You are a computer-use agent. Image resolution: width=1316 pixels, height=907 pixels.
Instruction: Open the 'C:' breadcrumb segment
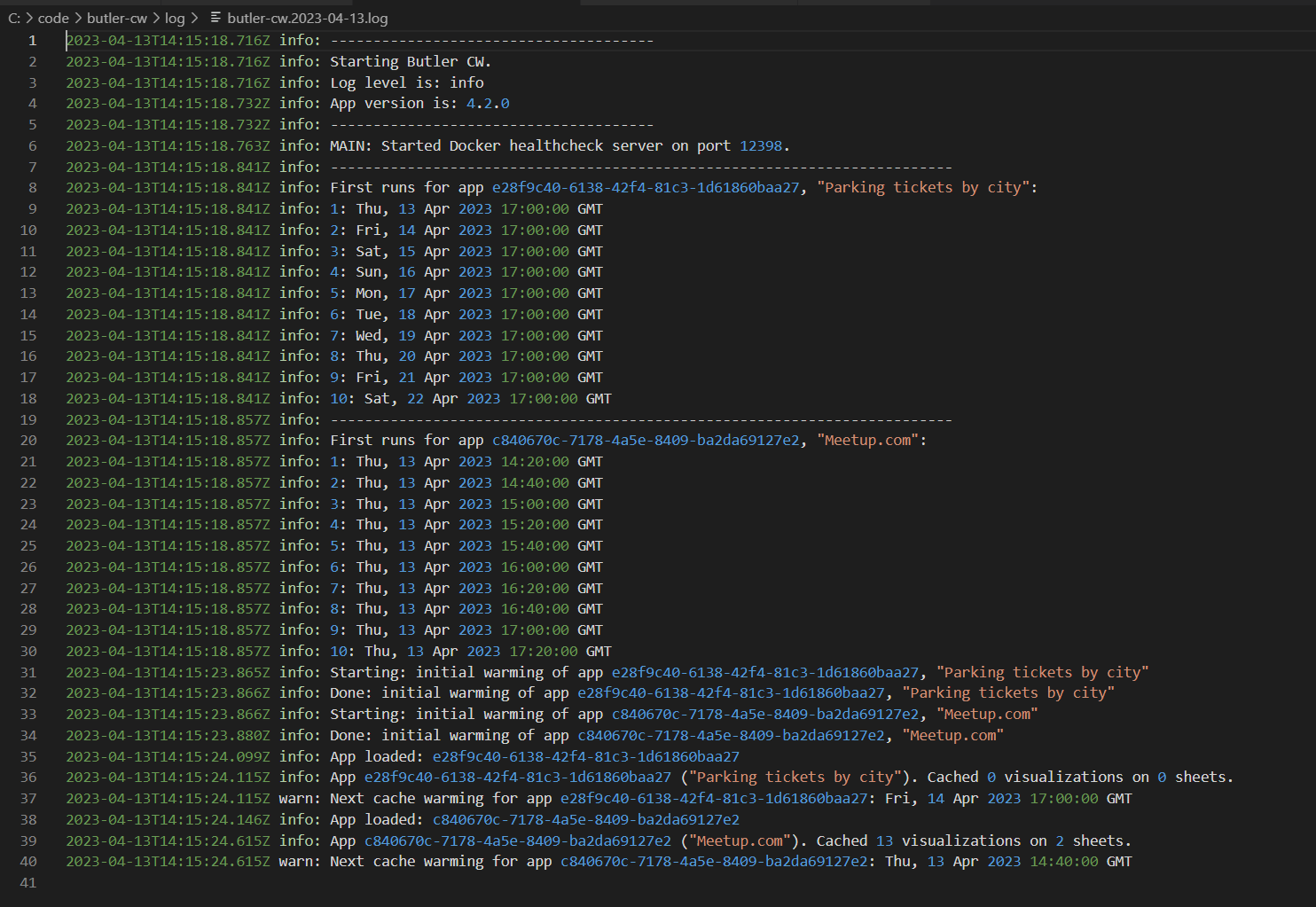pyautogui.click(x=14, y=18)
